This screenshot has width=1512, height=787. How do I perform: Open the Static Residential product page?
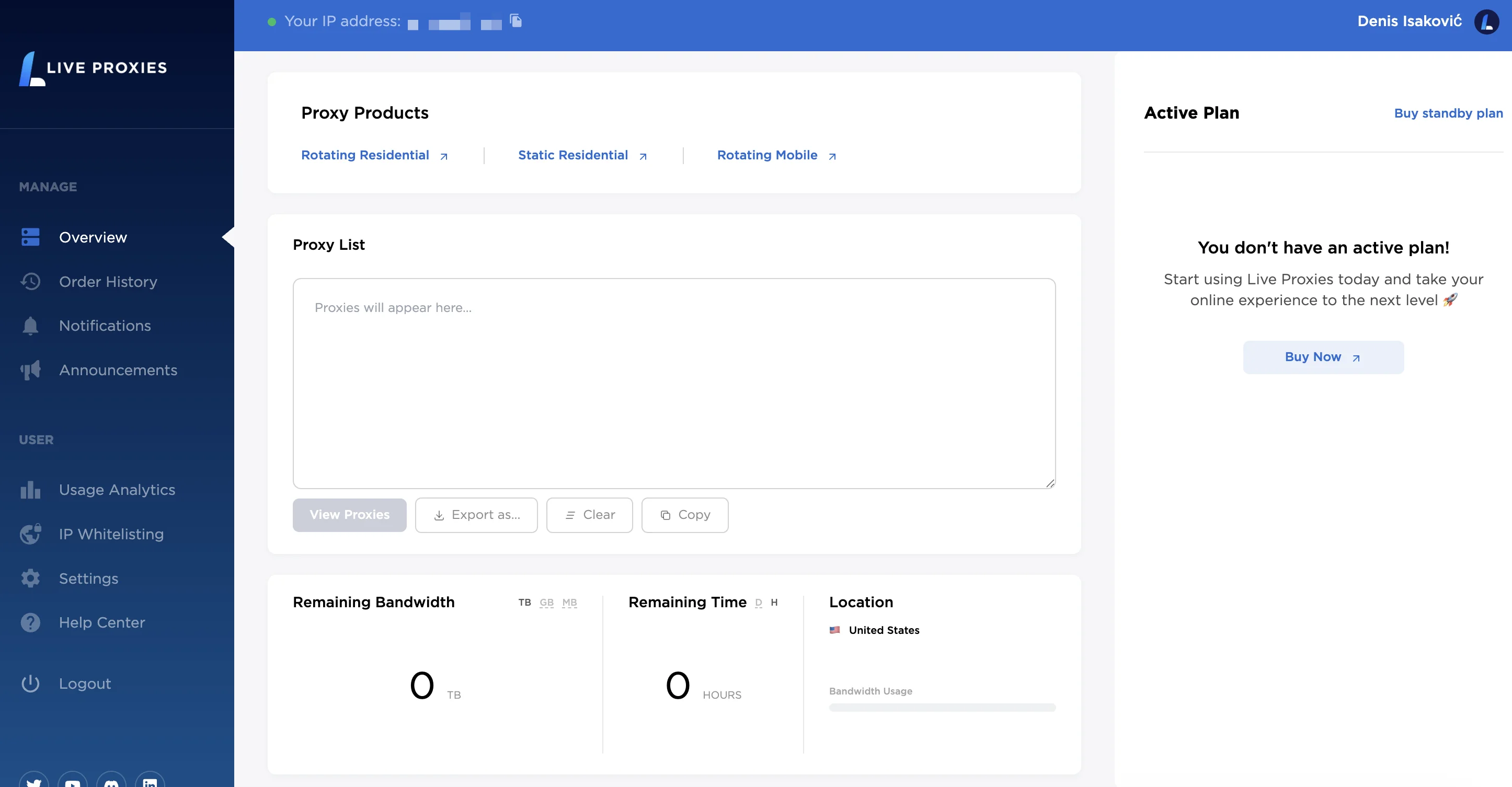573,155
